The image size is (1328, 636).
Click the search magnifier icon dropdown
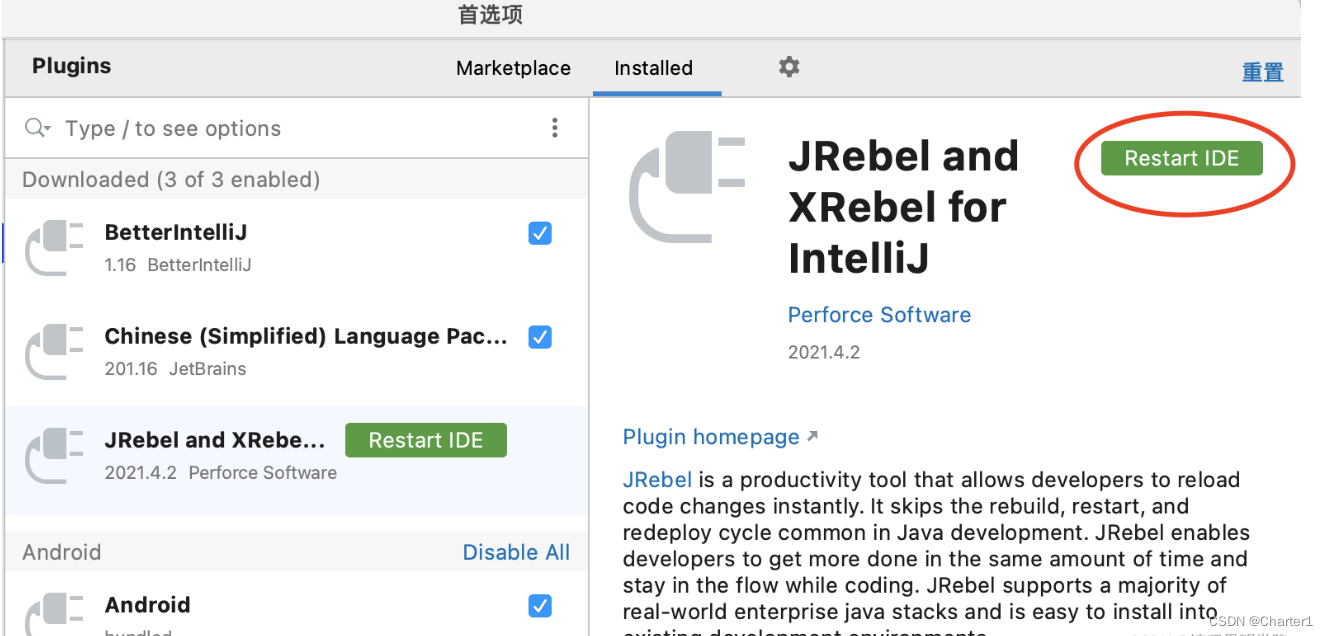click(x=37, y=128)
